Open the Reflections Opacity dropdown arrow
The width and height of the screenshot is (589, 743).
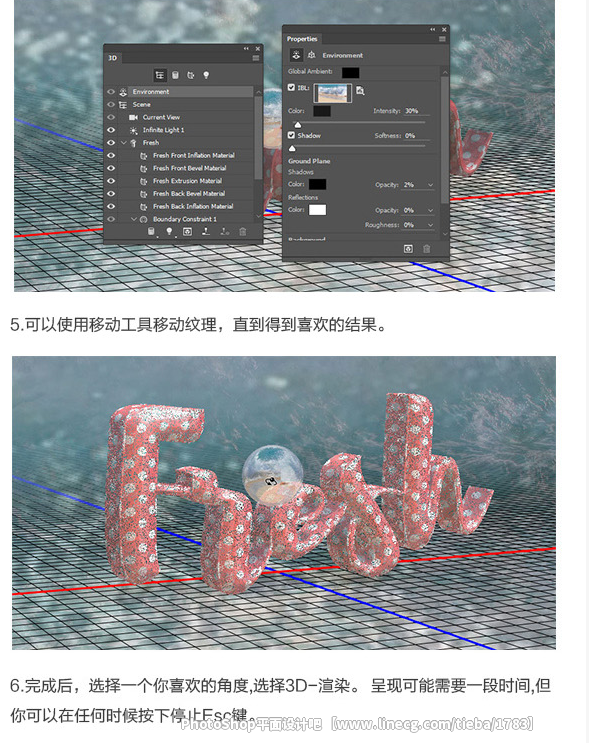coord(430,210)
